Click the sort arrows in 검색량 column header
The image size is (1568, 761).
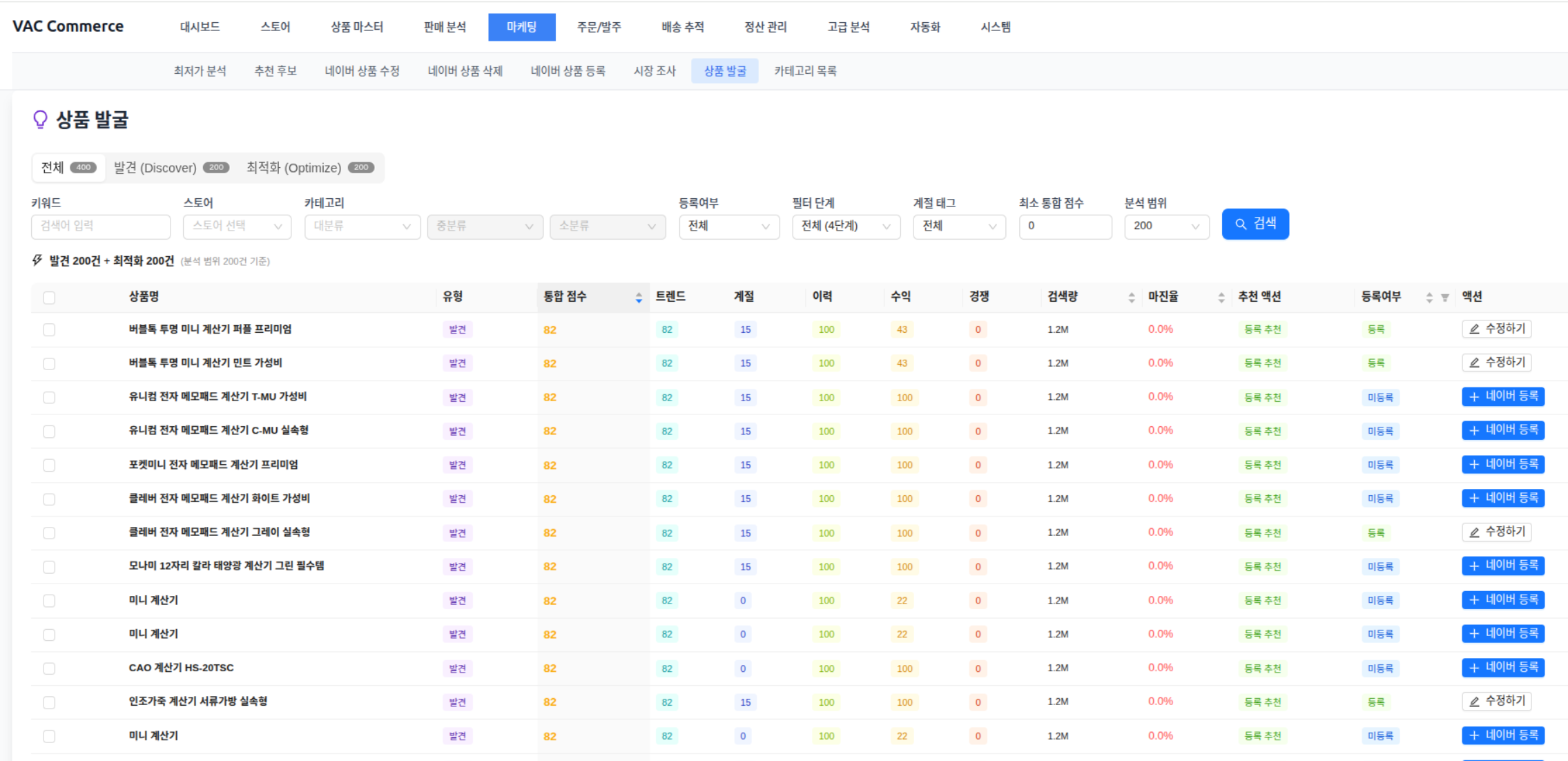point(1131,298)
